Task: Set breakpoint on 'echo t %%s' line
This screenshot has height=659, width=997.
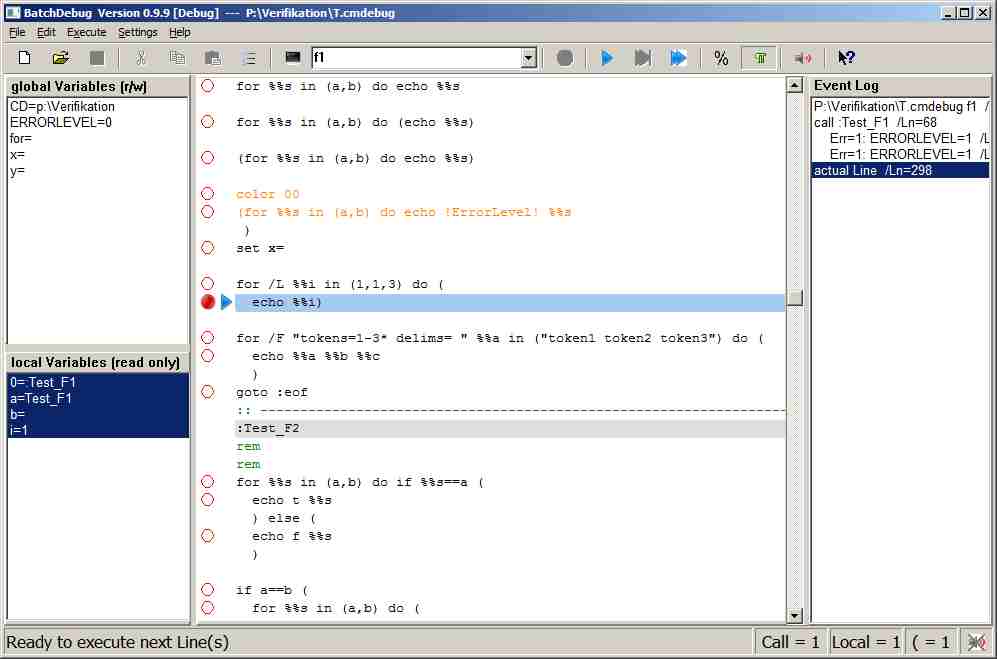Action: [208, 500]
